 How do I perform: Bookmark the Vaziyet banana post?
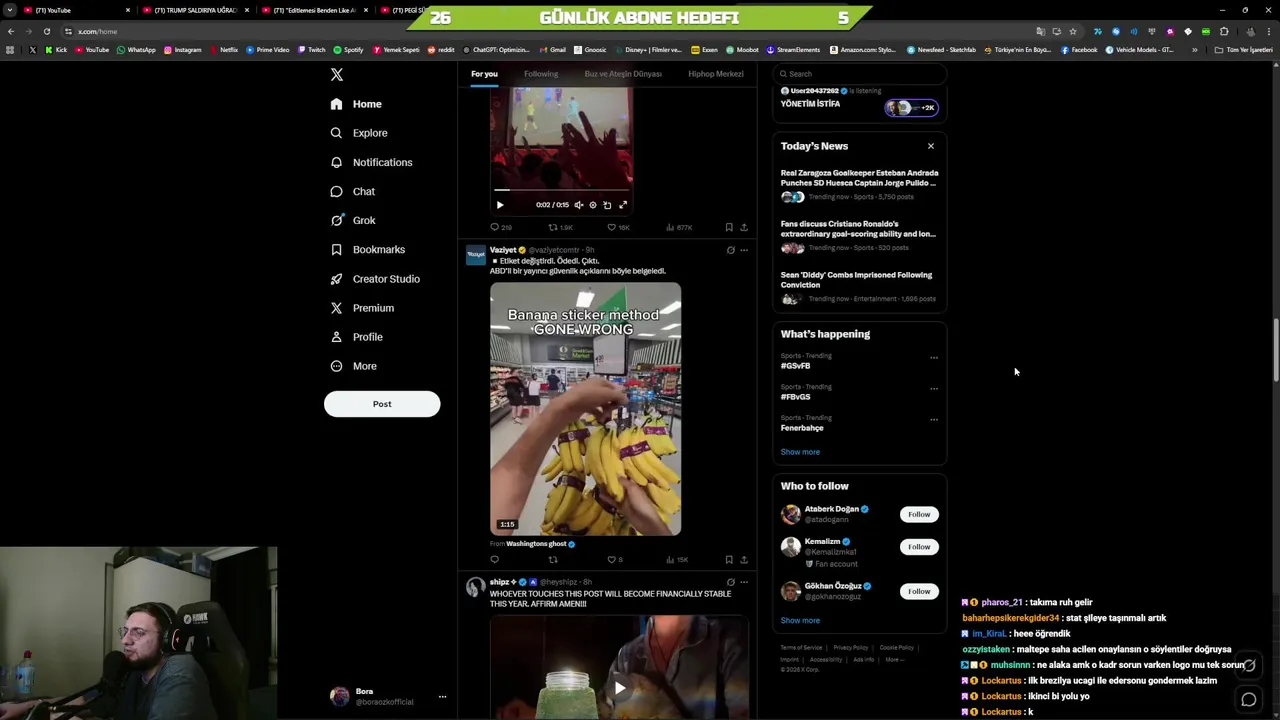[729, 560]
